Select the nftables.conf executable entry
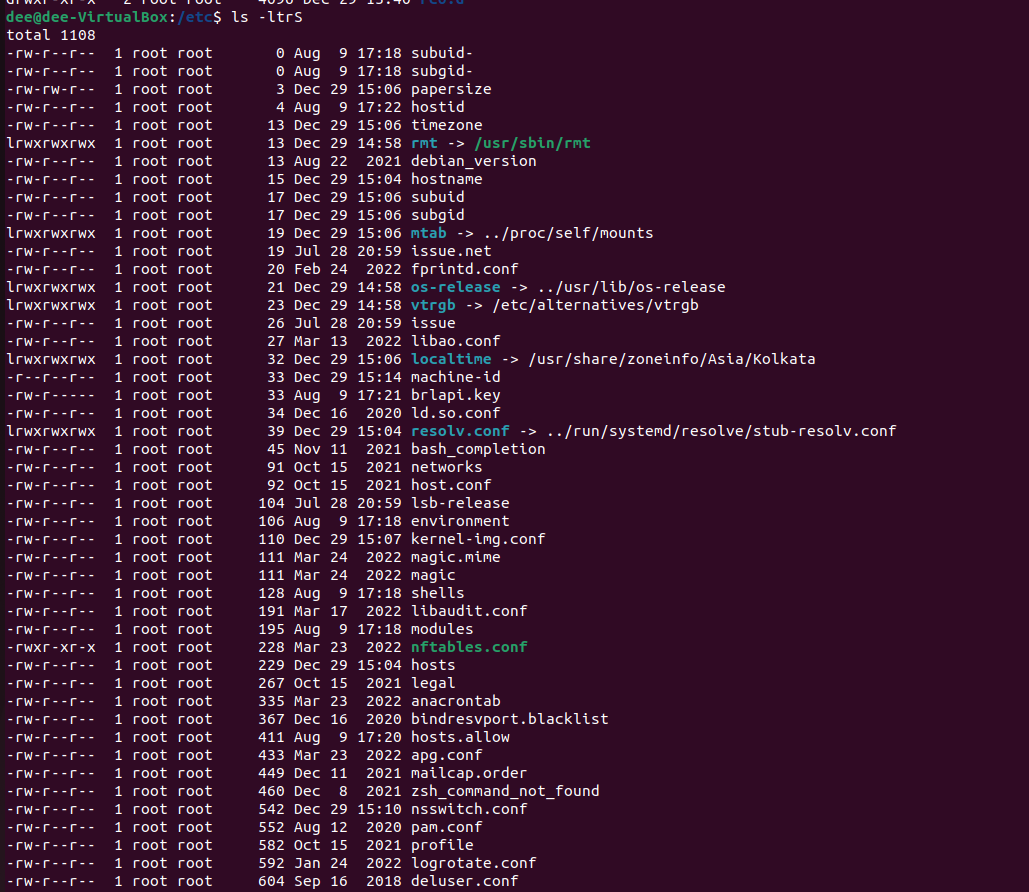Screen dimensions: 1029x892 (468, 646)
